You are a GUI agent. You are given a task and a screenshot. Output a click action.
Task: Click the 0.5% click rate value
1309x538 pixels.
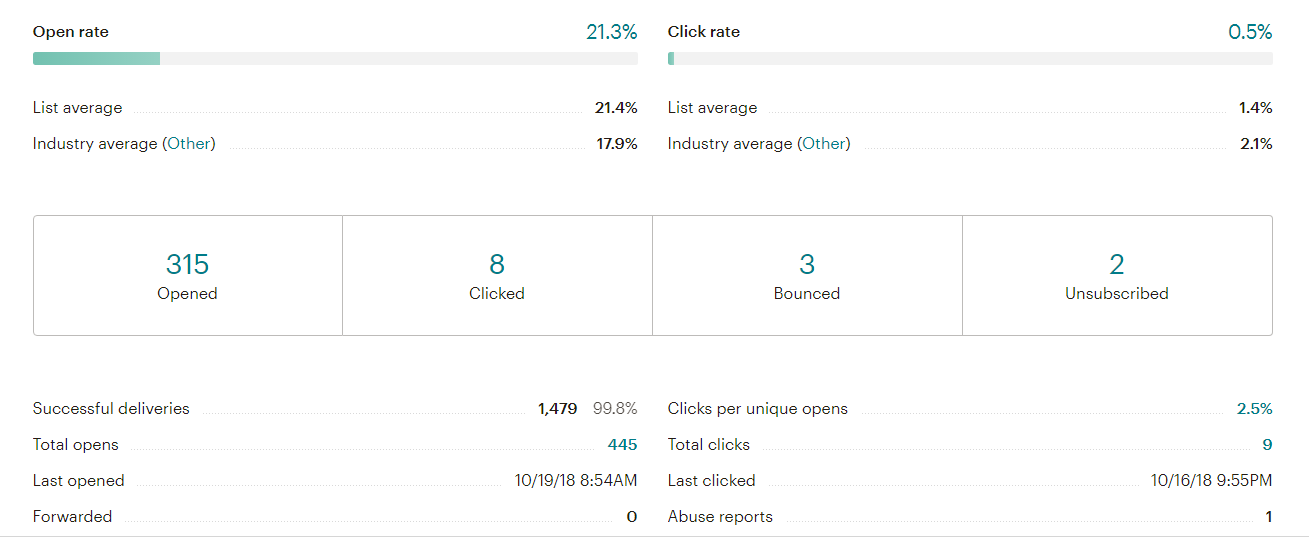point(1250,32)
